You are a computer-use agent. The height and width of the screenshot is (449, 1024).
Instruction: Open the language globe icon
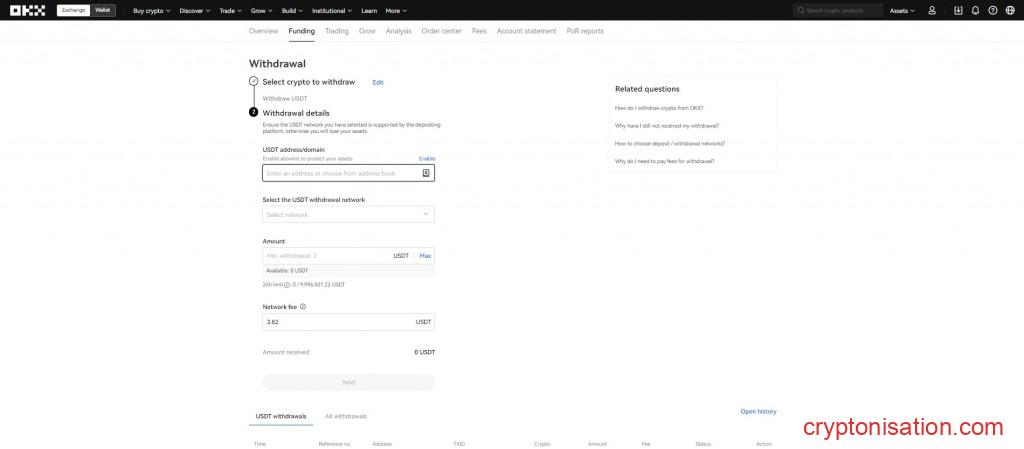pyautogui.click(x=1008, y=10)
